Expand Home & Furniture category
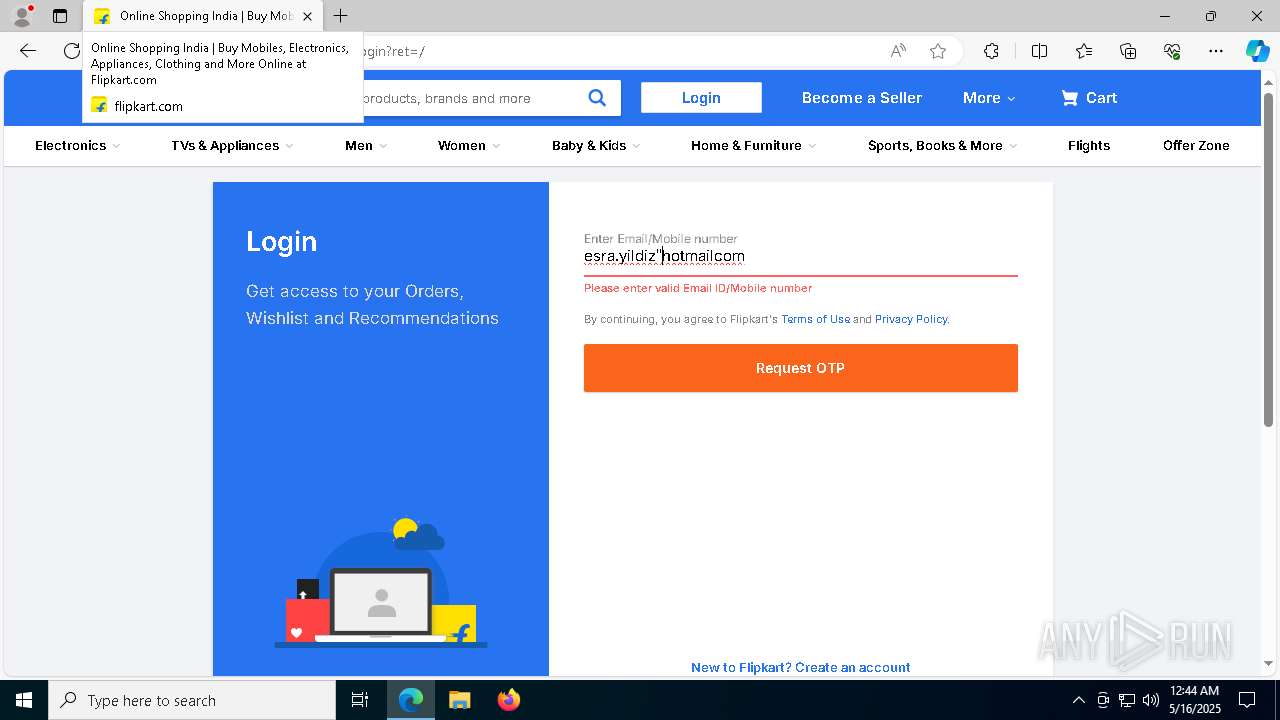This screenshot has width=1280, height=720. point(753,145)
